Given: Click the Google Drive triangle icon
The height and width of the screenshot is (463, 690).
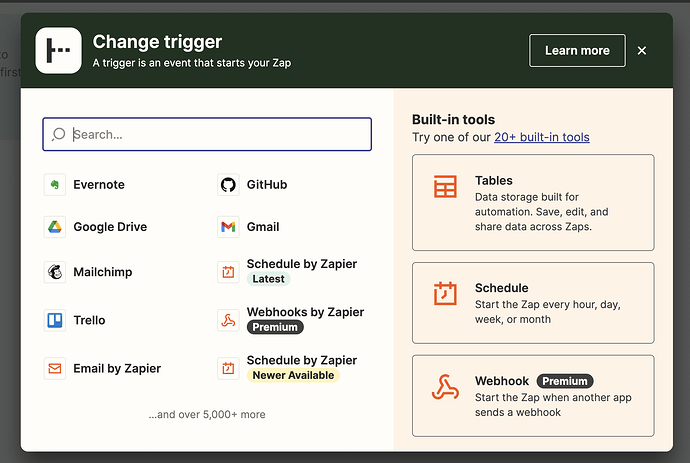Looking at the screenshot, I should click(x=55, y=227).
